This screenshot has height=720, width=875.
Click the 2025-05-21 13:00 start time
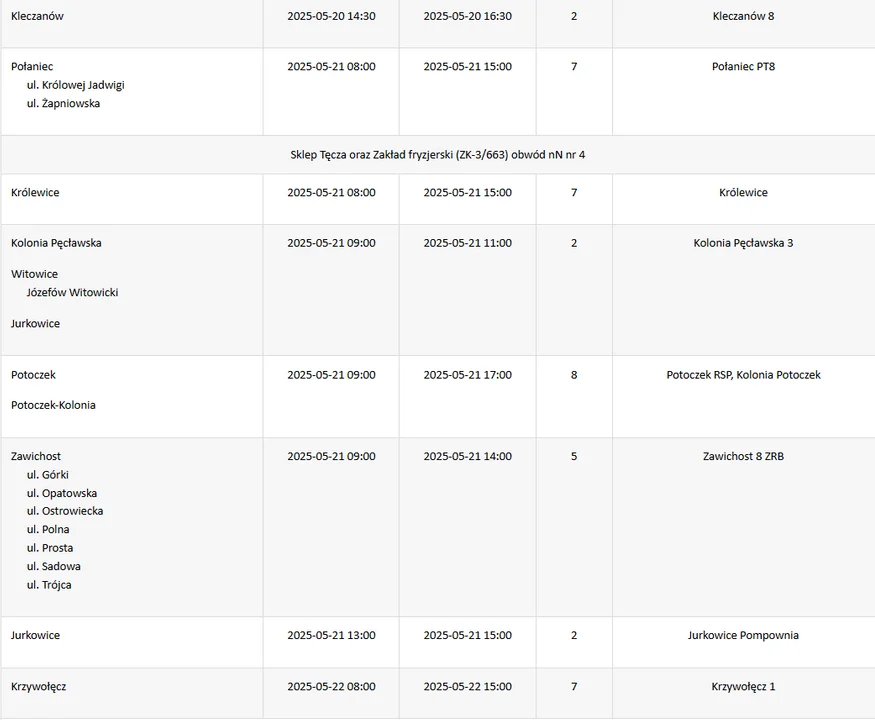(x=331, y=635)
